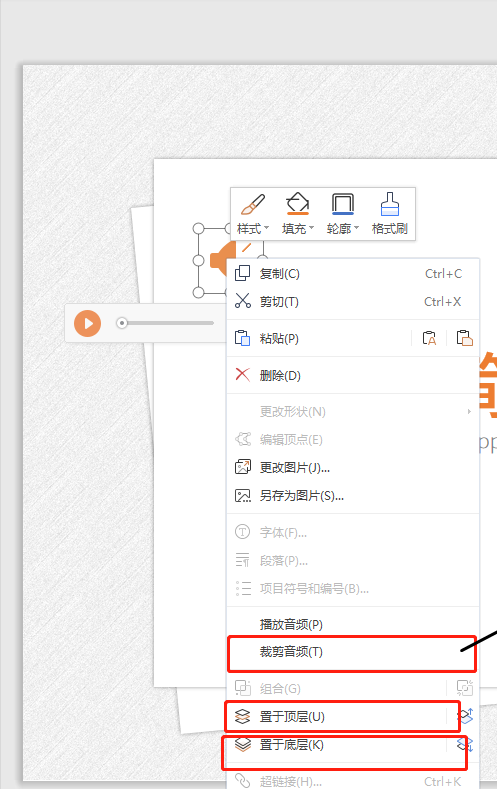The width and height of the screenshot is (497, 789).
Task: Select 裁剪音频(T) to trim audio
Action: pos(352,652)
